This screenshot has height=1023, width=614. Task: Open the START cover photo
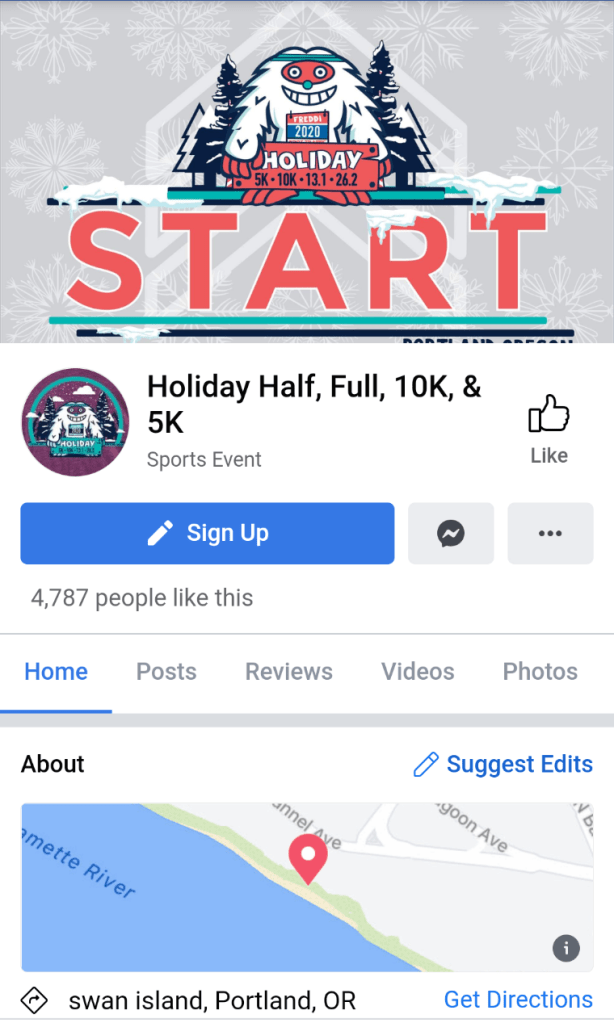(307, 172)
